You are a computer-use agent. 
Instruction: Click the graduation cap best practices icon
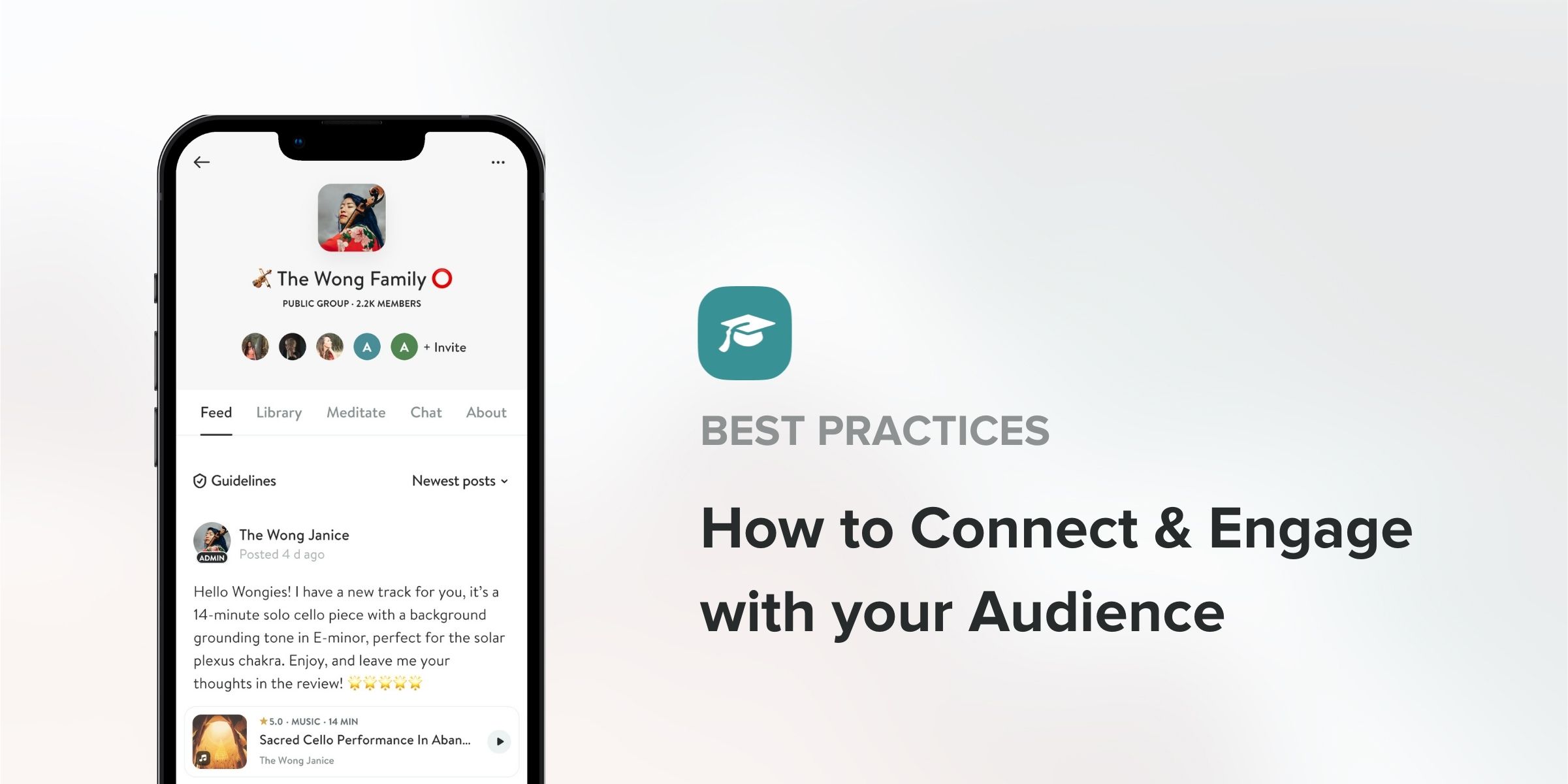tap(748, 334)
